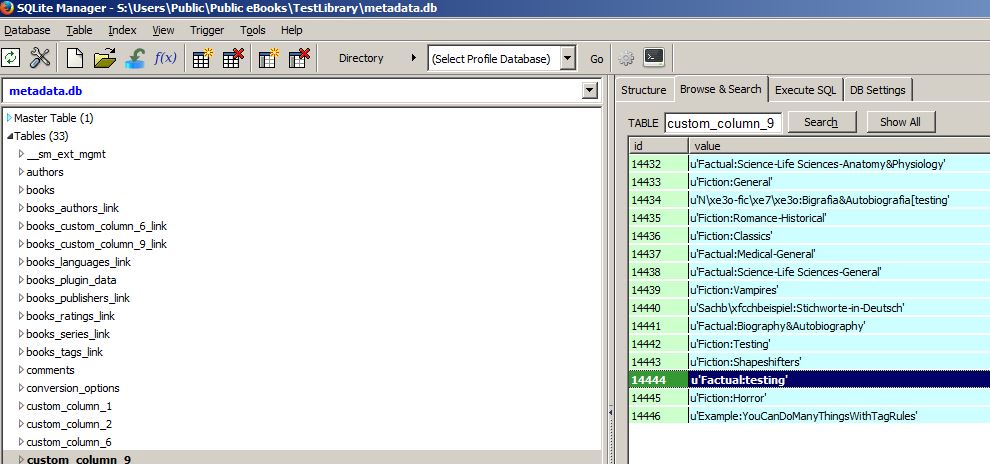The image size is (990, 464).
Task: Select the row with value u'Fiction:General'
Action: 809,182
